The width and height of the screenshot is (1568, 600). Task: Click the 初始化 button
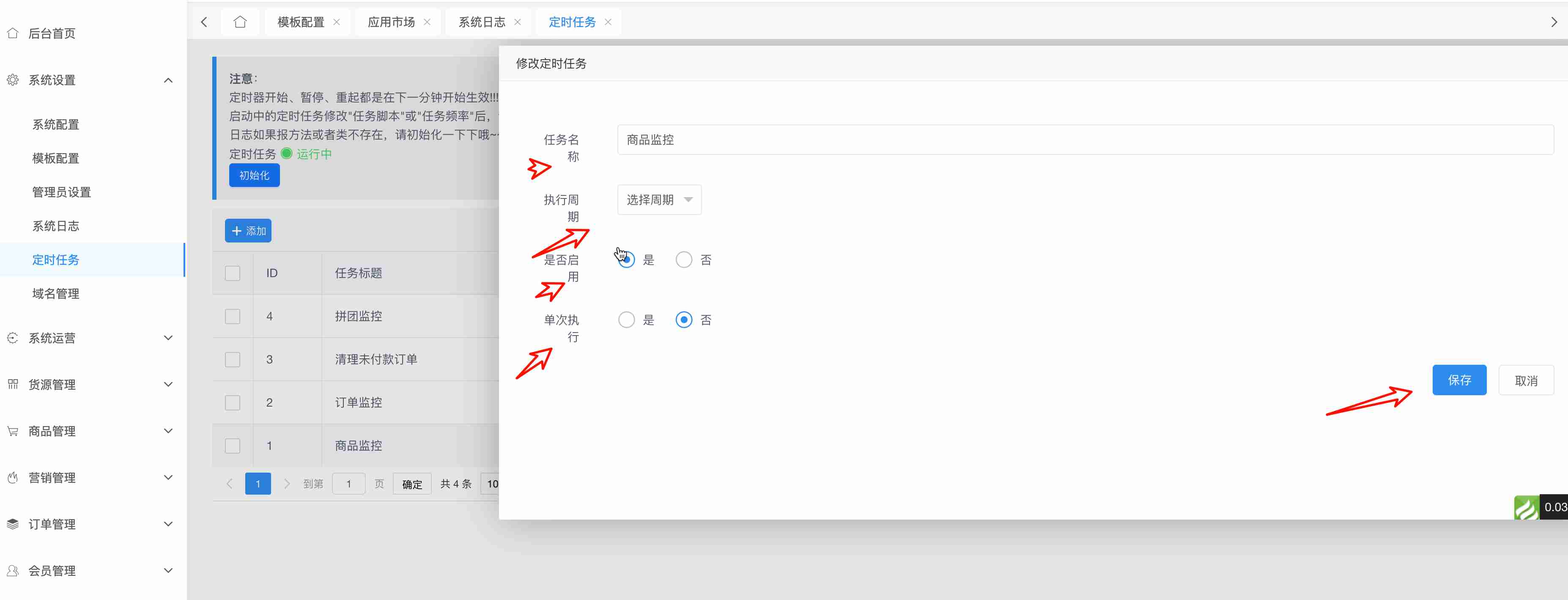click(254, 176)
